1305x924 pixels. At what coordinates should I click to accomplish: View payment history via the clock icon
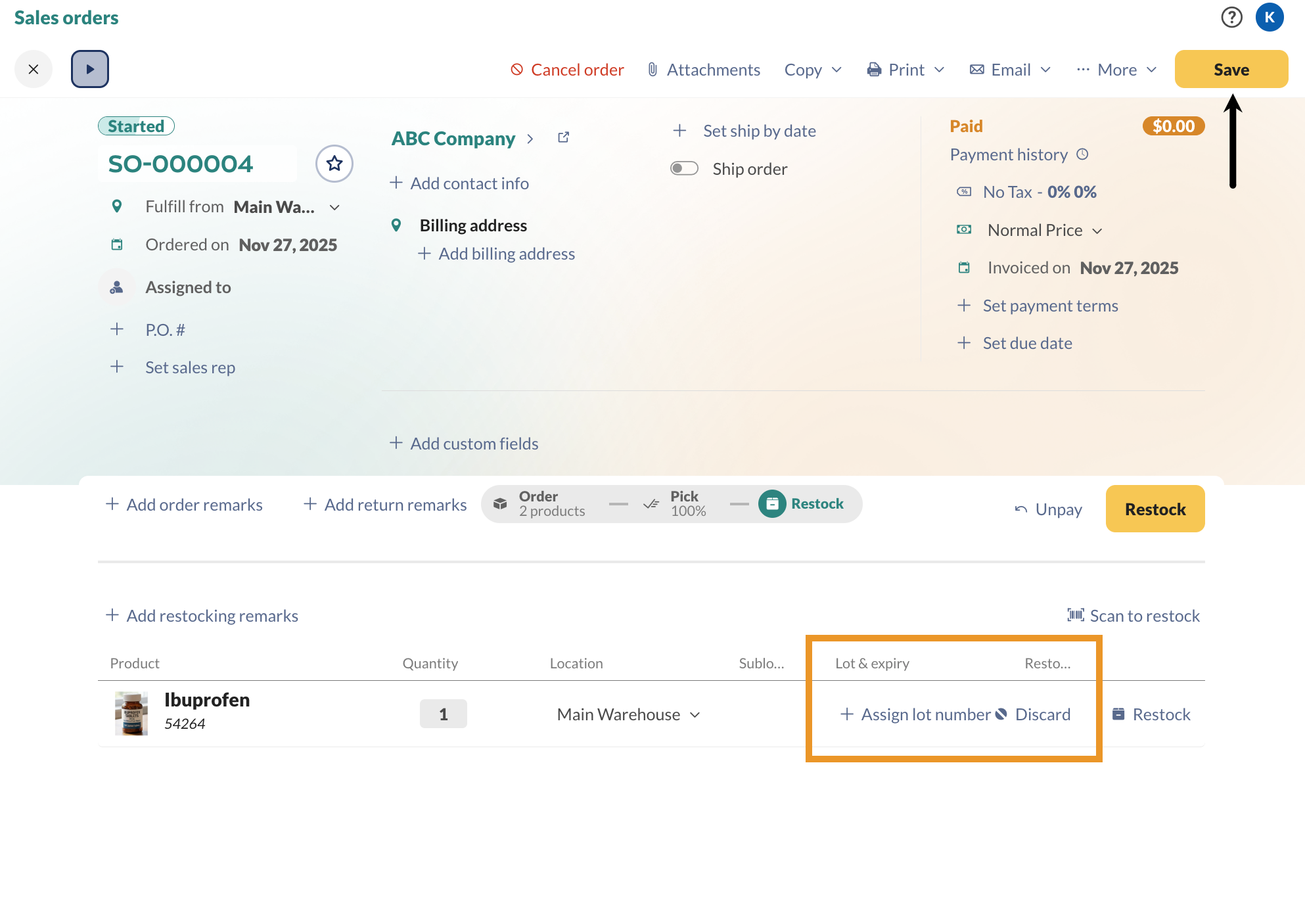(x=1084, y=154)
